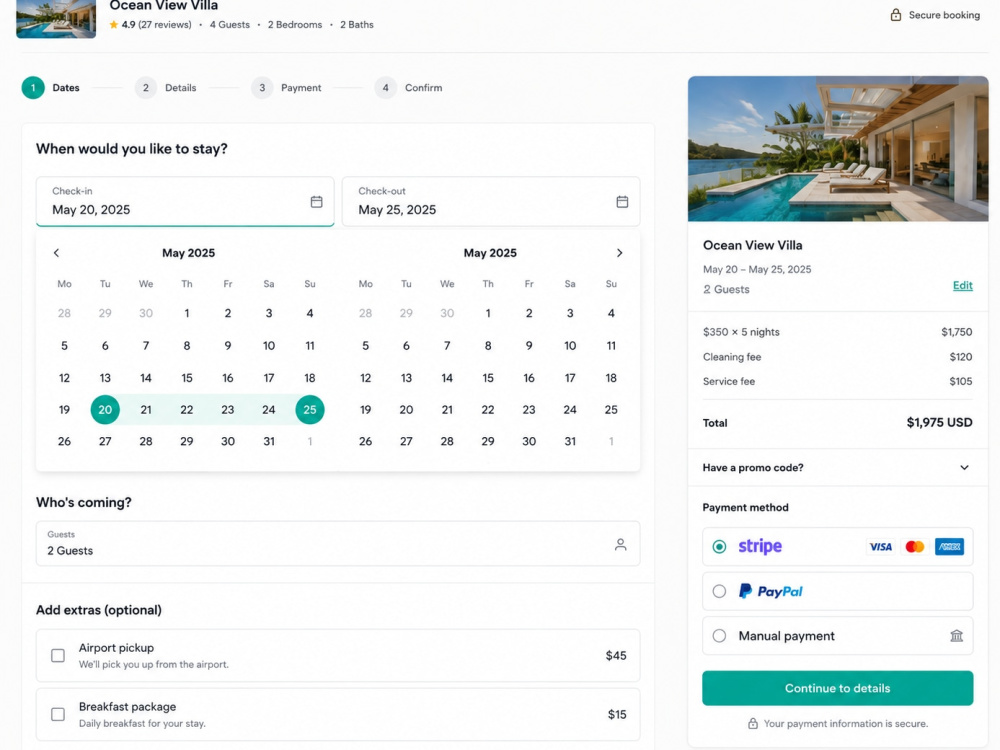
Task: Click the Mastercard icon
Action: [915, 547]
